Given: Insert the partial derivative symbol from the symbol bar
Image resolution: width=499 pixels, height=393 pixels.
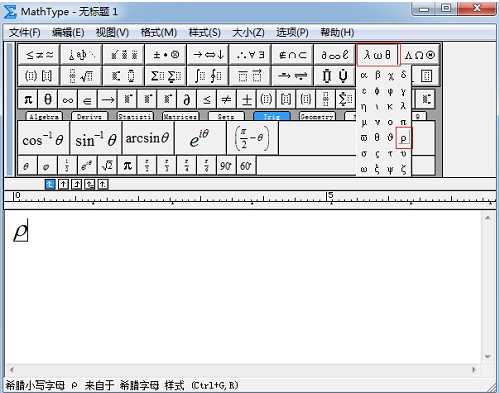Looking at the screenshot, I should click(x=187, y=99).
